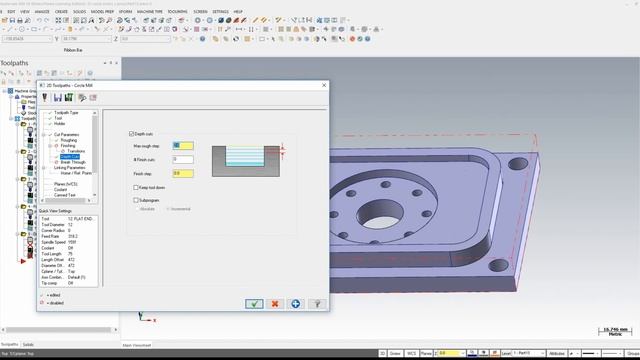Image resolution: width=640 pixels, height=360 pixels.
Task: Click the Max rough step input field
Action: coord(183,145)
